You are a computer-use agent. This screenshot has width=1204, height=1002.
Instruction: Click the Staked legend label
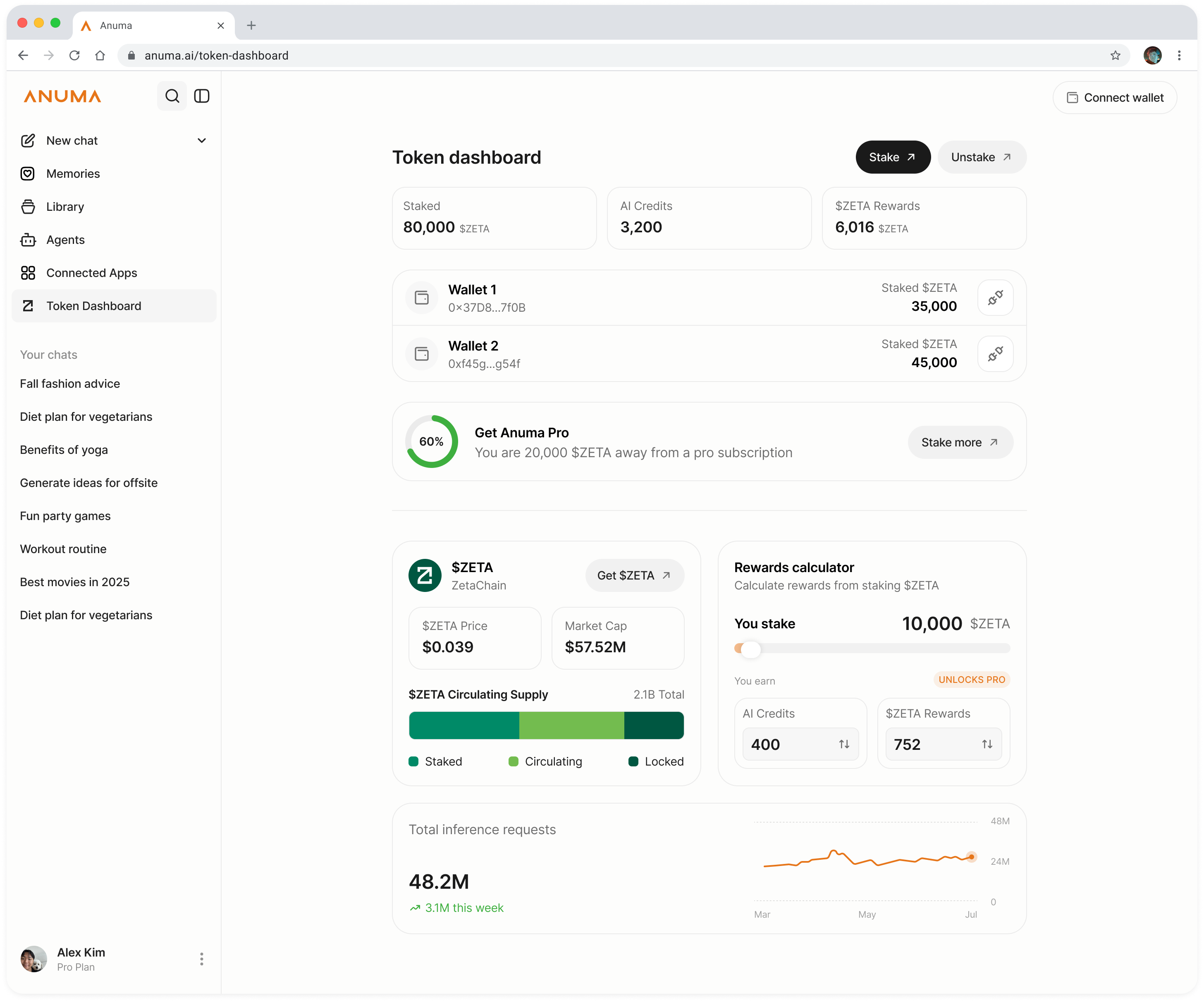[443, 761]
